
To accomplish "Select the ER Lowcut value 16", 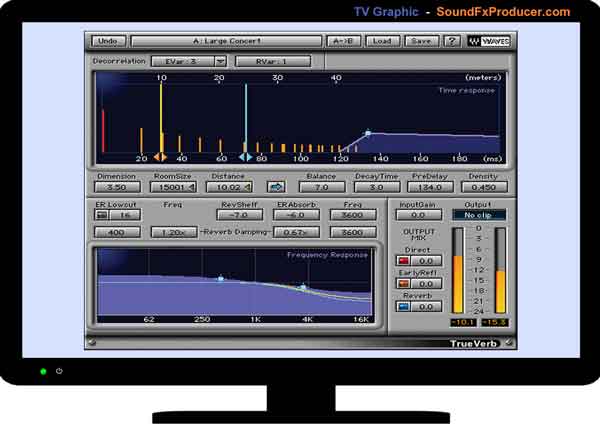I will [125, 215].
